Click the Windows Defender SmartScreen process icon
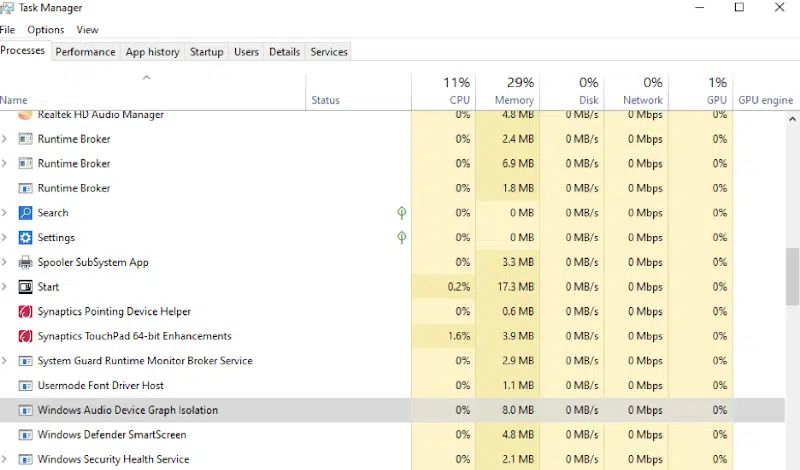 [x=25, y=435]
